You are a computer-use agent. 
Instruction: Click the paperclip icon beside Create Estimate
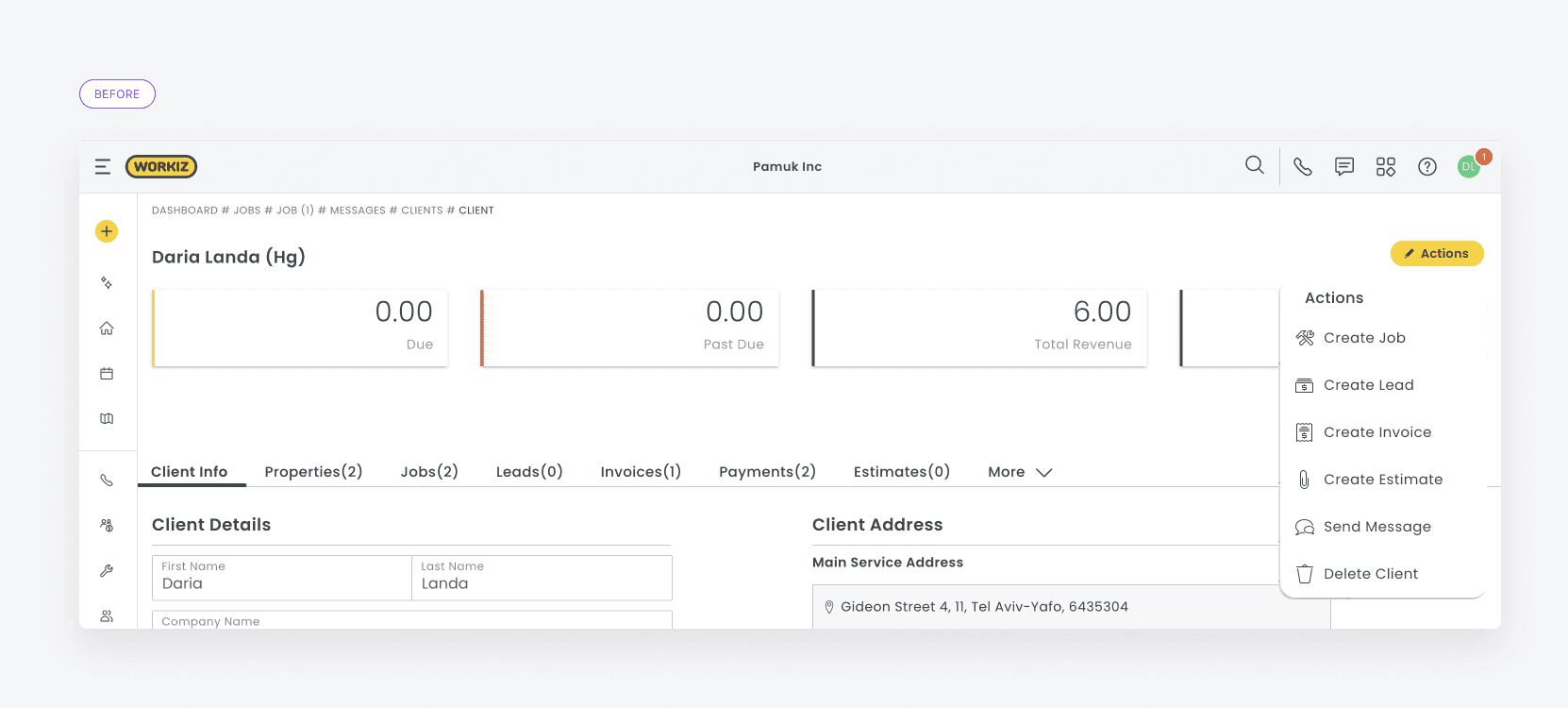(x=1304, y=480)
